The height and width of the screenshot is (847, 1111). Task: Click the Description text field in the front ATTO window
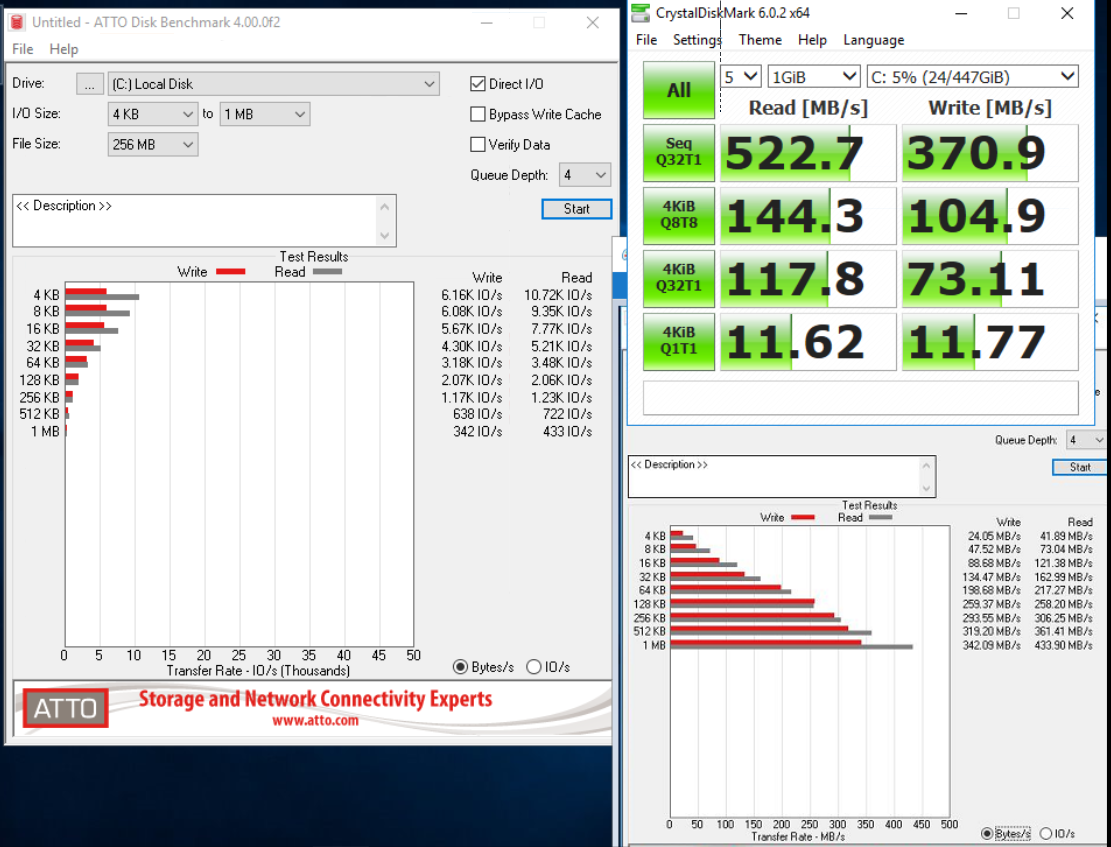click(195, 220)
